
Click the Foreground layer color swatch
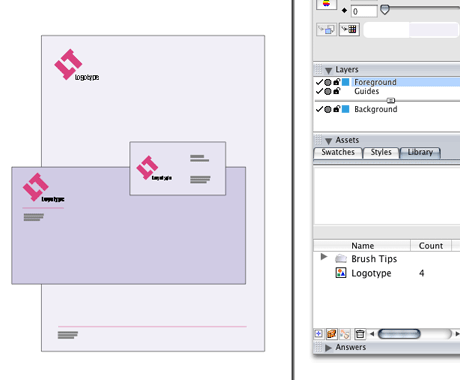(346, 82)
